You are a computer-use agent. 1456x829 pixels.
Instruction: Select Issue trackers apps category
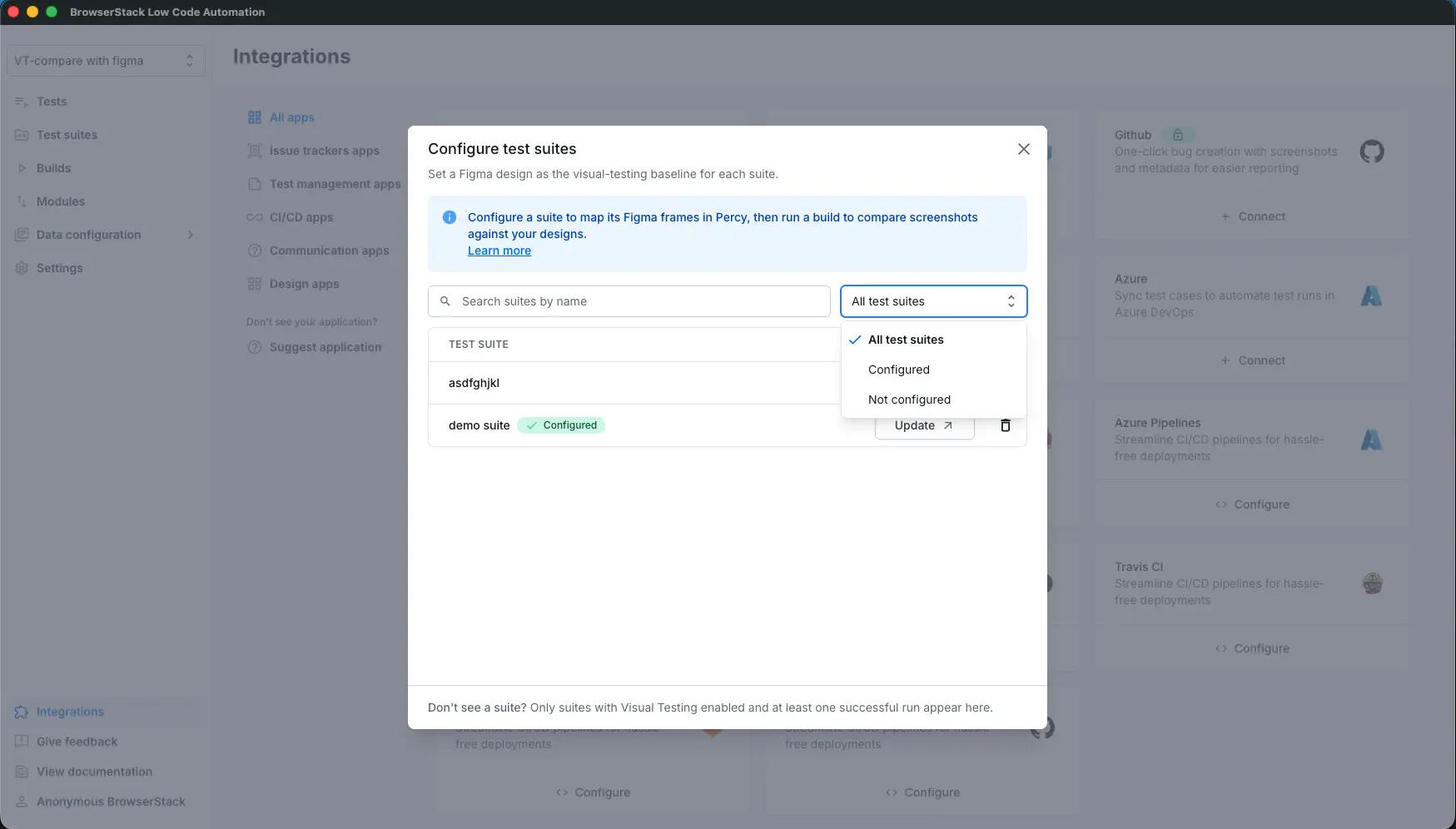click(x=325, y=151)
